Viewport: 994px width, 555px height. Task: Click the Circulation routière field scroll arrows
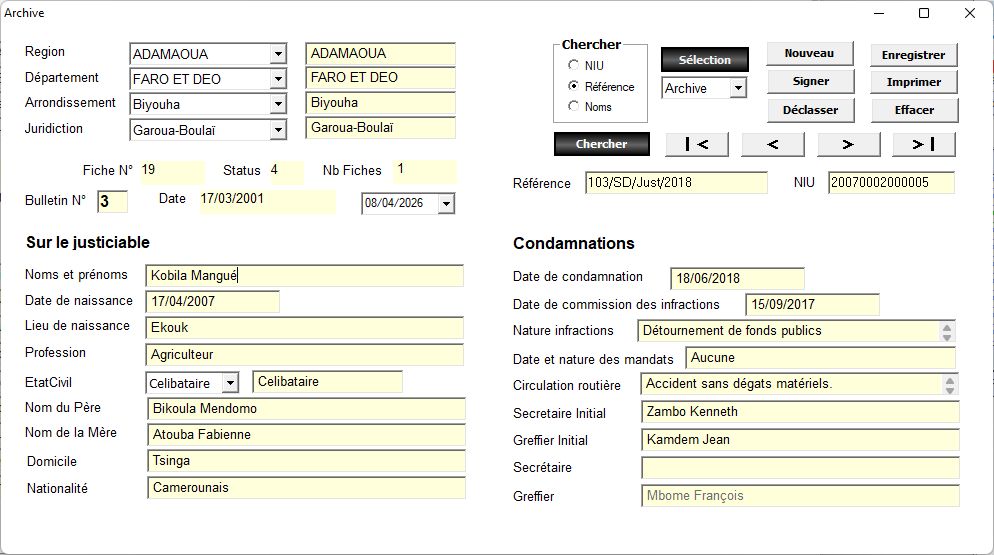[950, 384]
